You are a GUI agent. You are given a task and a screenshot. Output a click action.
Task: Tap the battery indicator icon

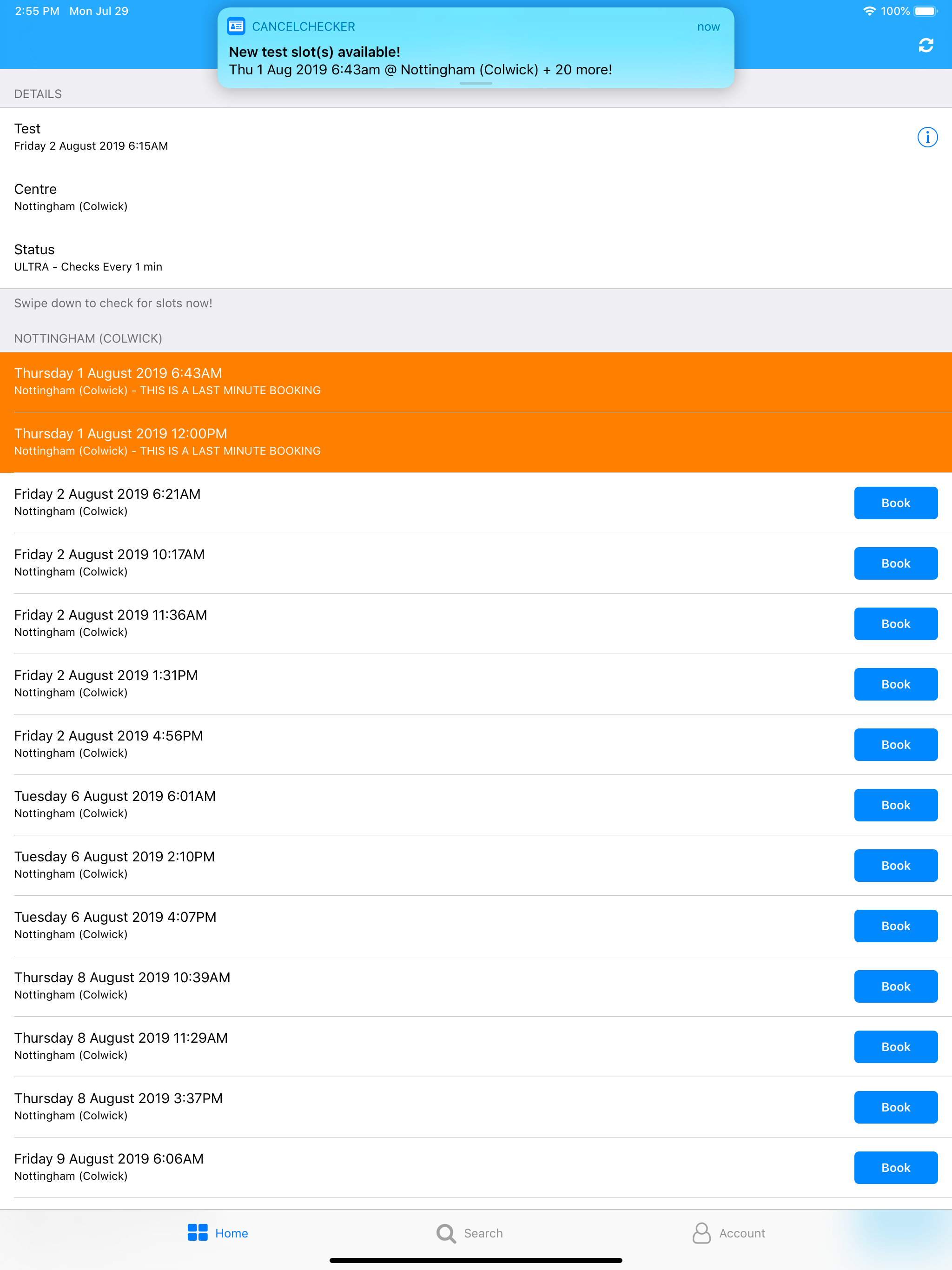click(x=926, y=11)
